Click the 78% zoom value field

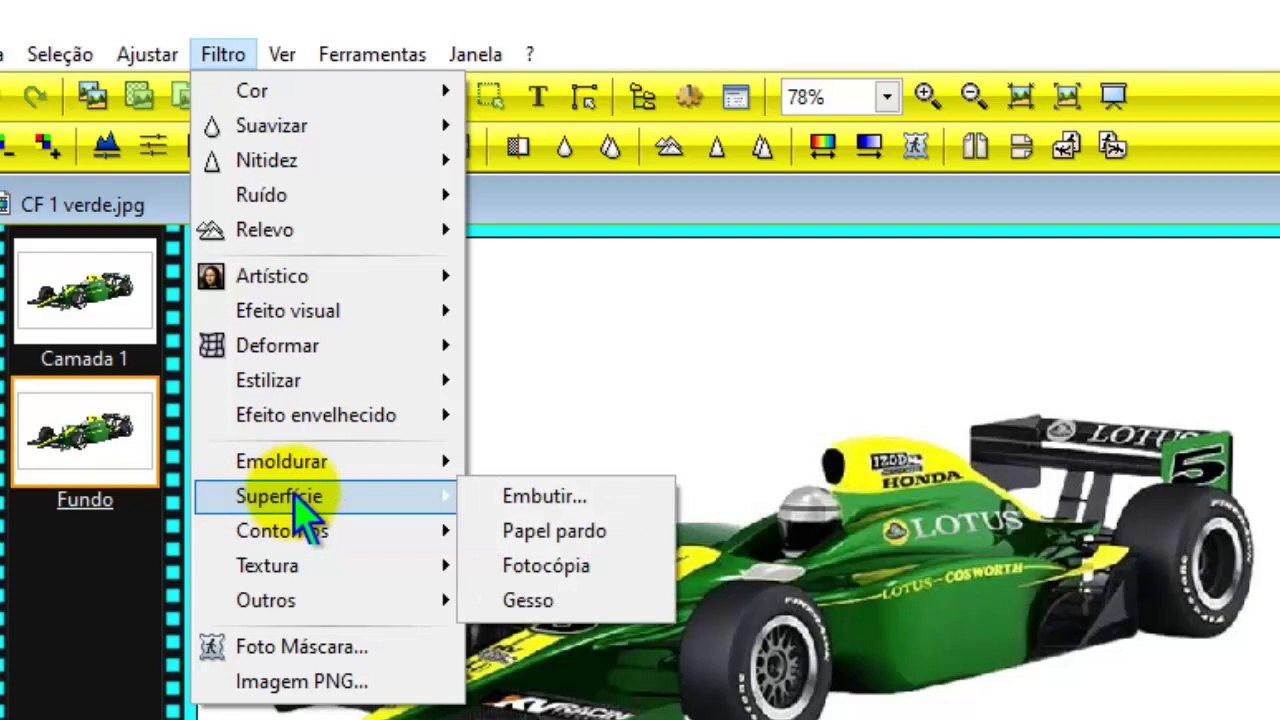829,97
